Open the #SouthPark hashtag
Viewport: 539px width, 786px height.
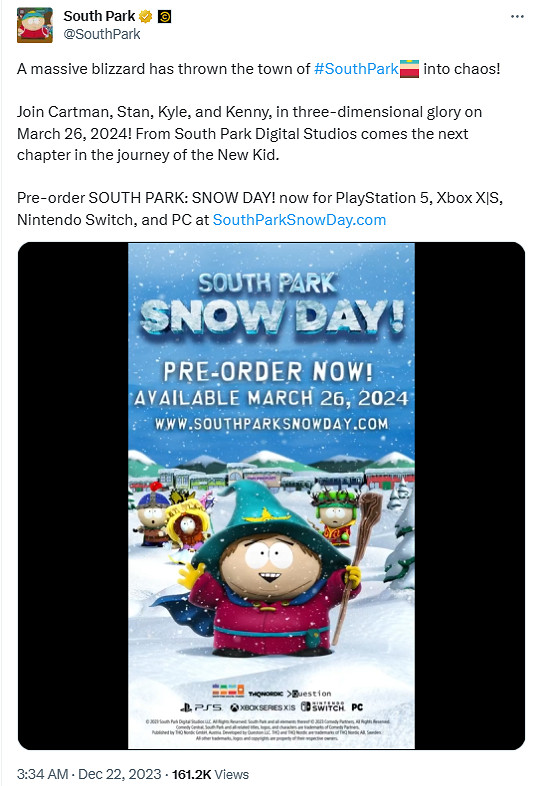click(355, 69)
